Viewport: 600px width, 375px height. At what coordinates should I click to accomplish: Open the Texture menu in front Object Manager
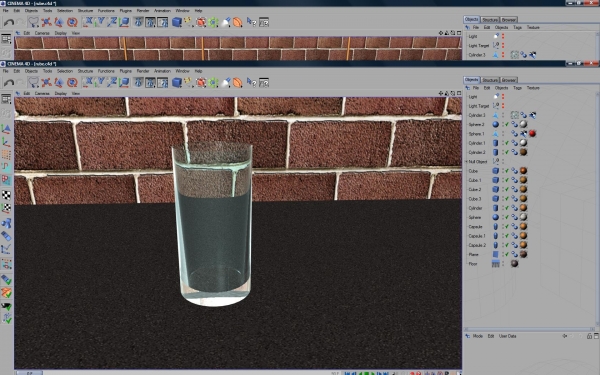pyautogui.click(x=533, y=88)
